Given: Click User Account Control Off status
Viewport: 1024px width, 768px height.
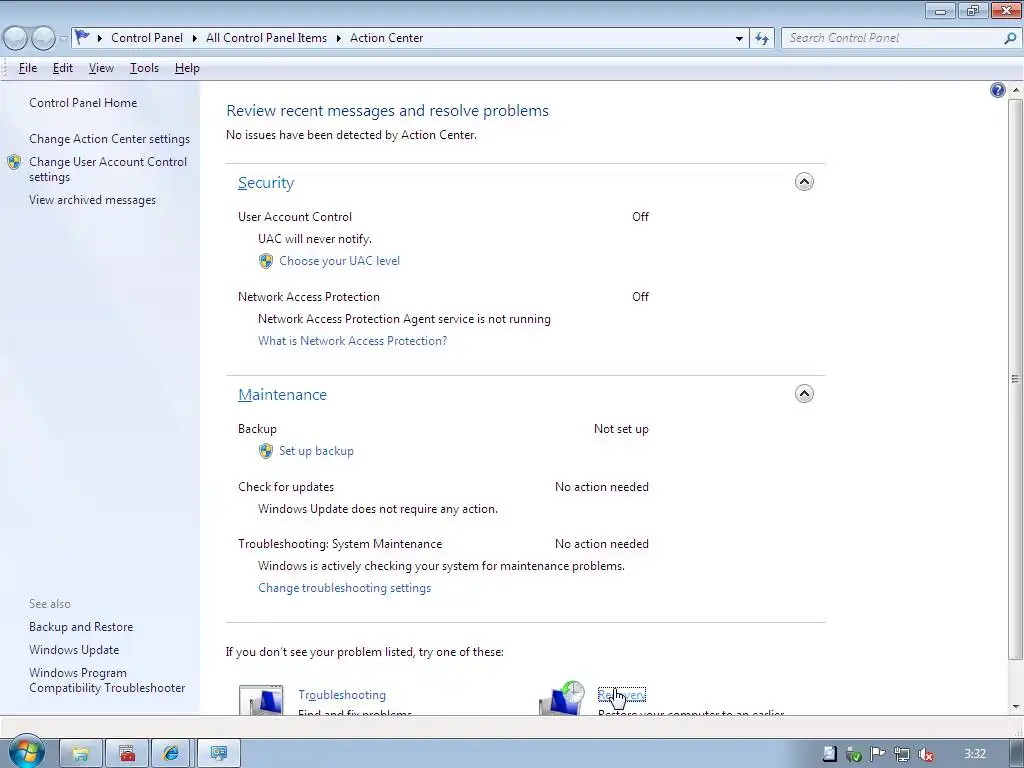Looking at the screenshot, I should pos(640,217).
